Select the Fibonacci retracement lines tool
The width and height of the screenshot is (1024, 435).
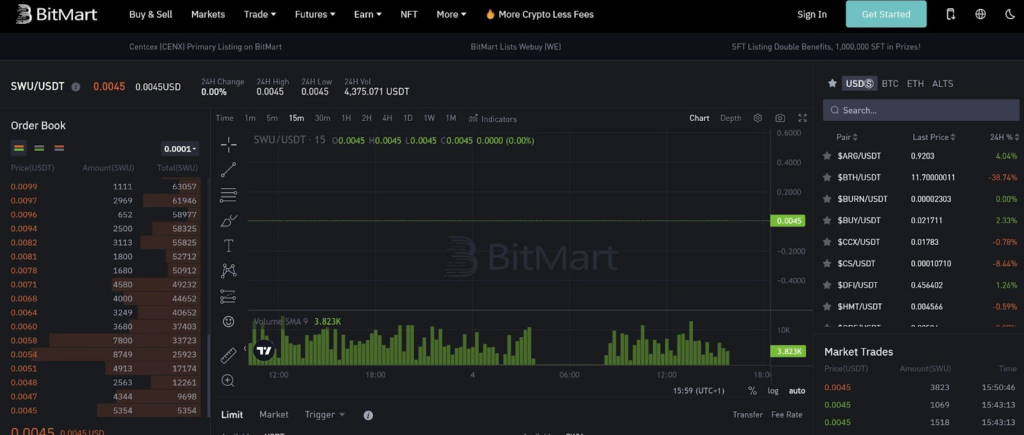coord(228,195)
